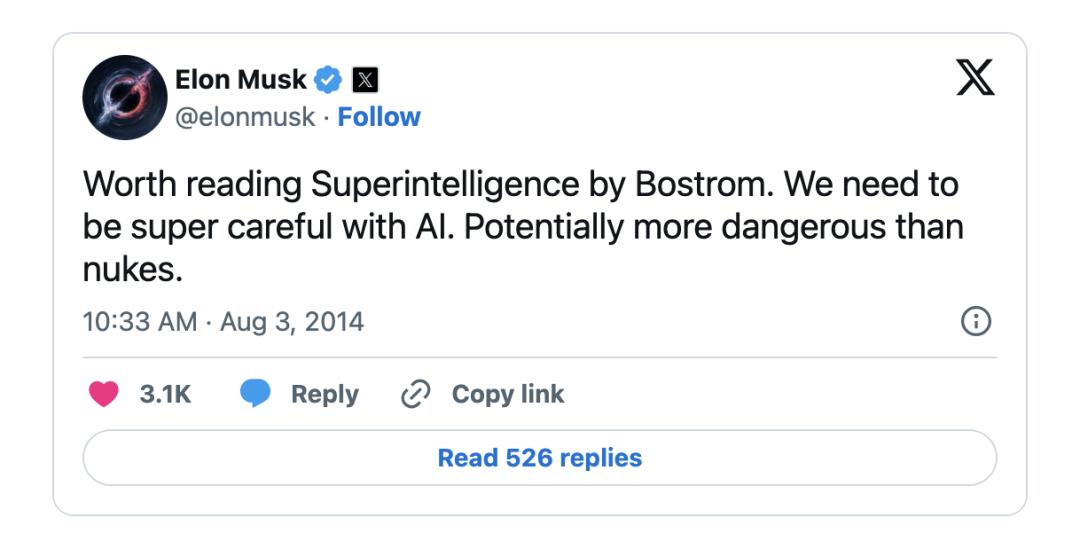This screenshot has height=541, width=1080.
Task: Click the chain link copy icon
Action: (x=414, y=395)
